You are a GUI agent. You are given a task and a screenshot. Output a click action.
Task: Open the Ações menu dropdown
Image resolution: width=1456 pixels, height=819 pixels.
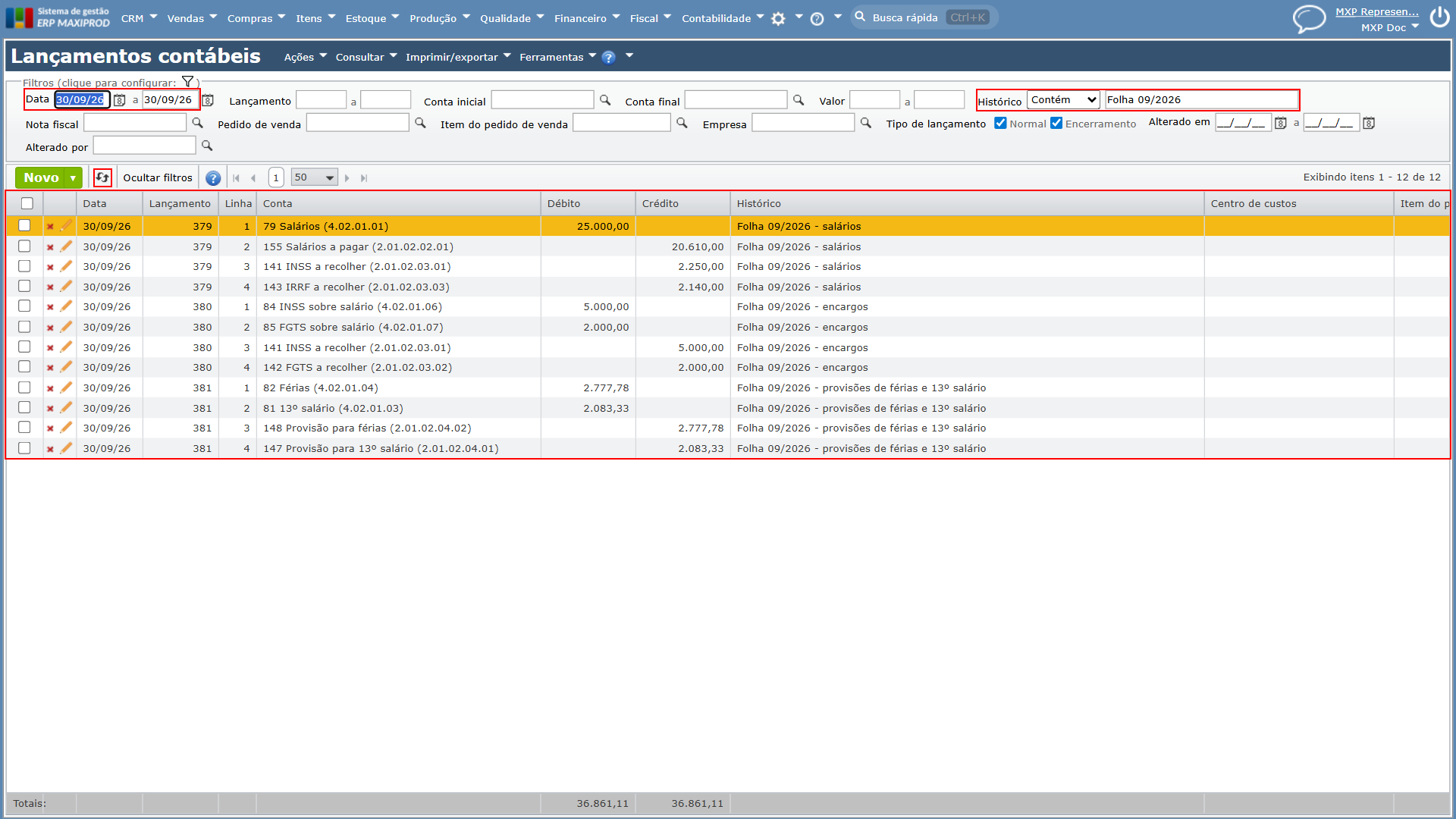[306, 57]
